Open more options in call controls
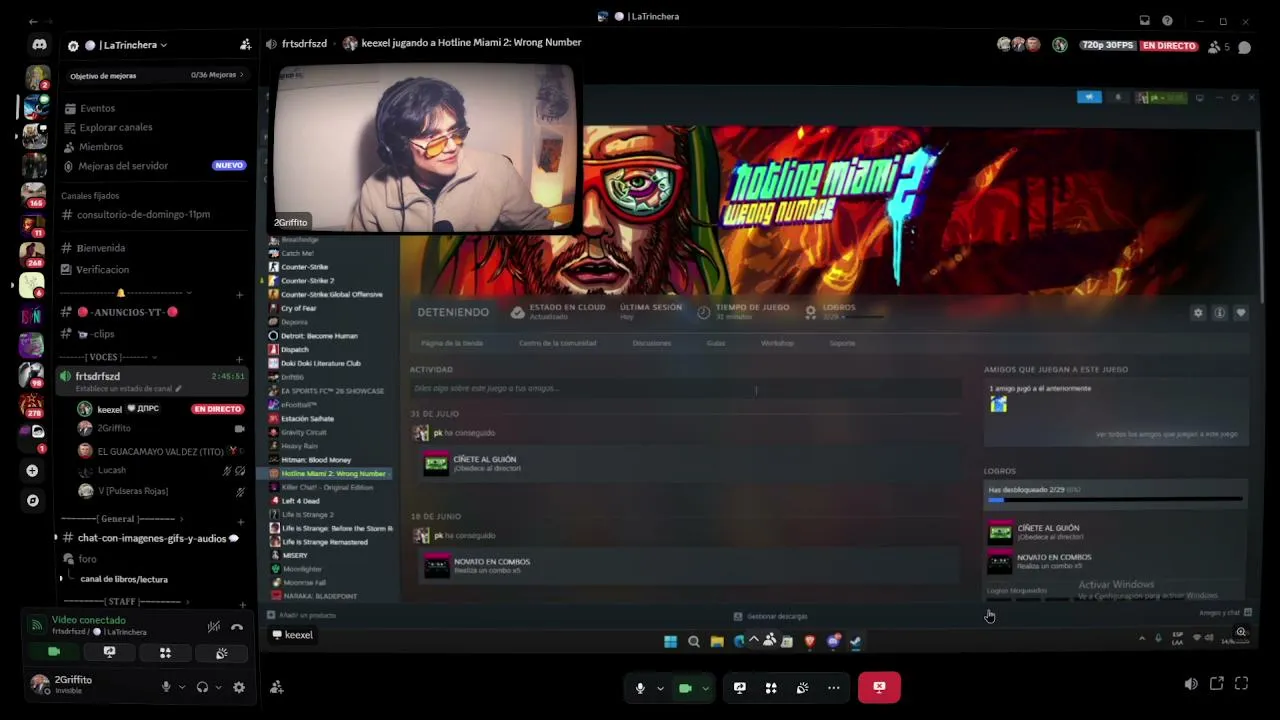The image size is (1280, 720). tap(833, 688)
